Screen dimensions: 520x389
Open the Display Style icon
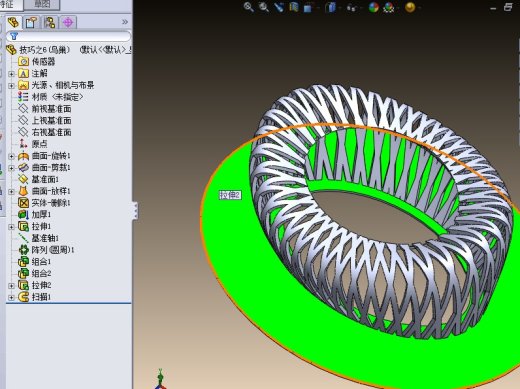pyautogui.click(x=331, y=7)
